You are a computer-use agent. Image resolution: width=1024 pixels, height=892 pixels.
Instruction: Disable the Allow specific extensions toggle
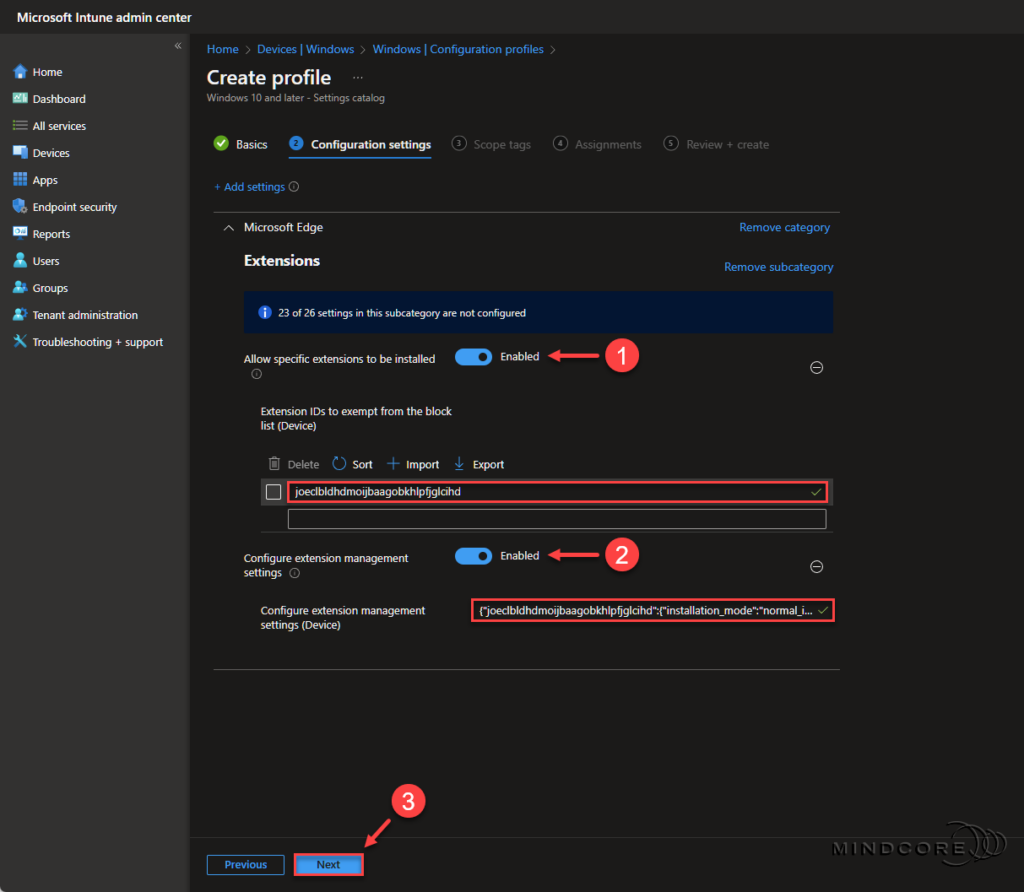click(x=473, y=356)
